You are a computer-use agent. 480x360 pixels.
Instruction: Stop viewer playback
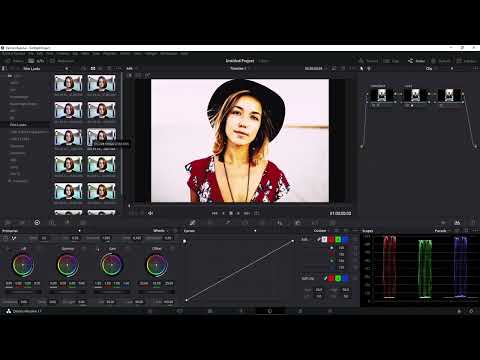coord(231,213)
